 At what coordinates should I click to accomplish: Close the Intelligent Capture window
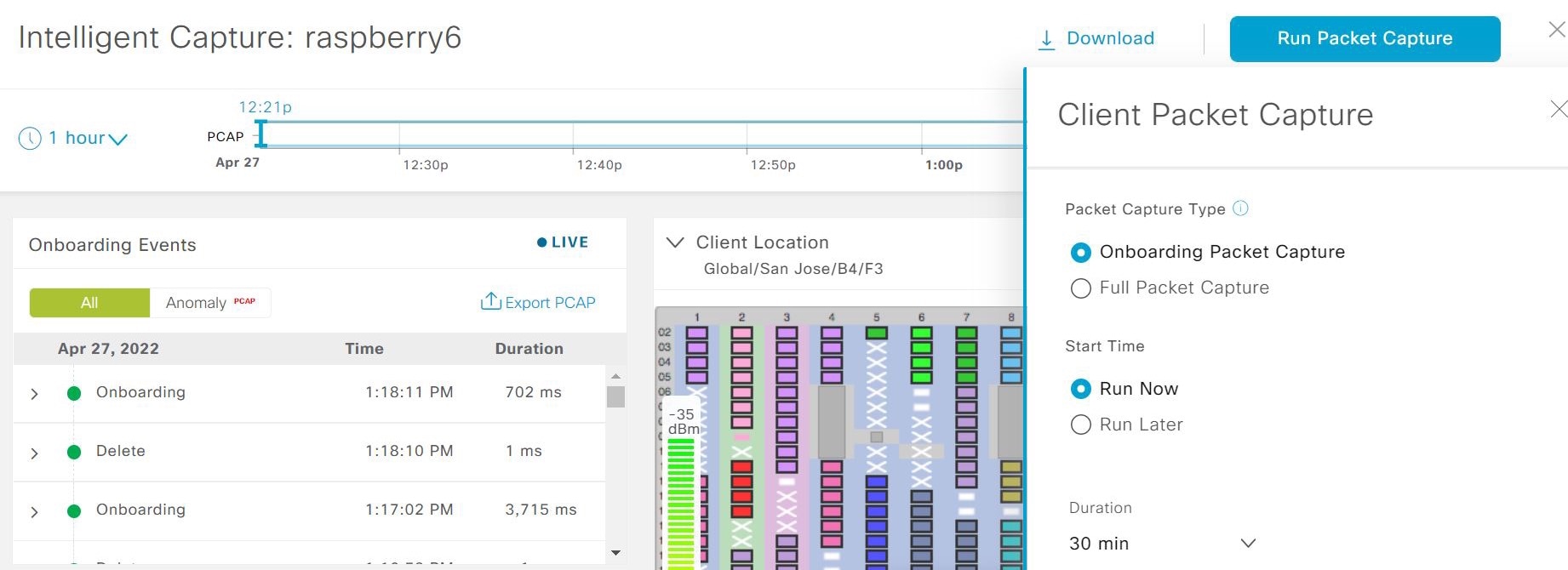click(1557, 30)
